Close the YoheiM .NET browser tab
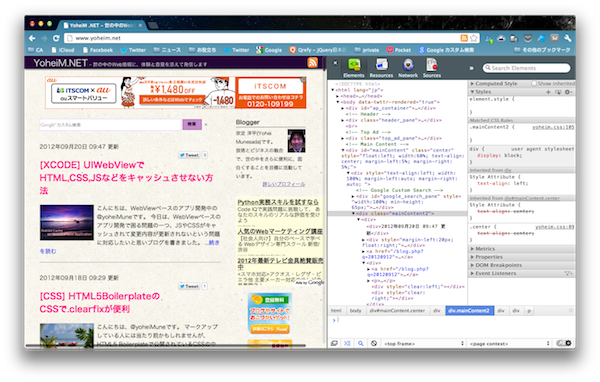The image size is (600, 382). click(140, 25)
